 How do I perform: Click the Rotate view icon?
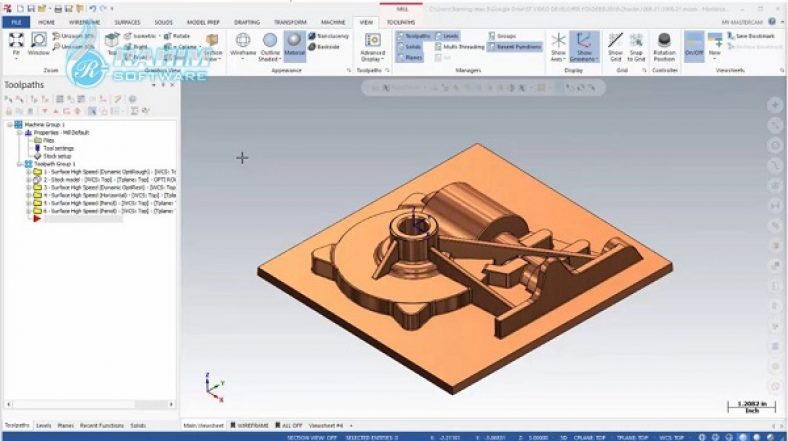(x=177, y=36)
